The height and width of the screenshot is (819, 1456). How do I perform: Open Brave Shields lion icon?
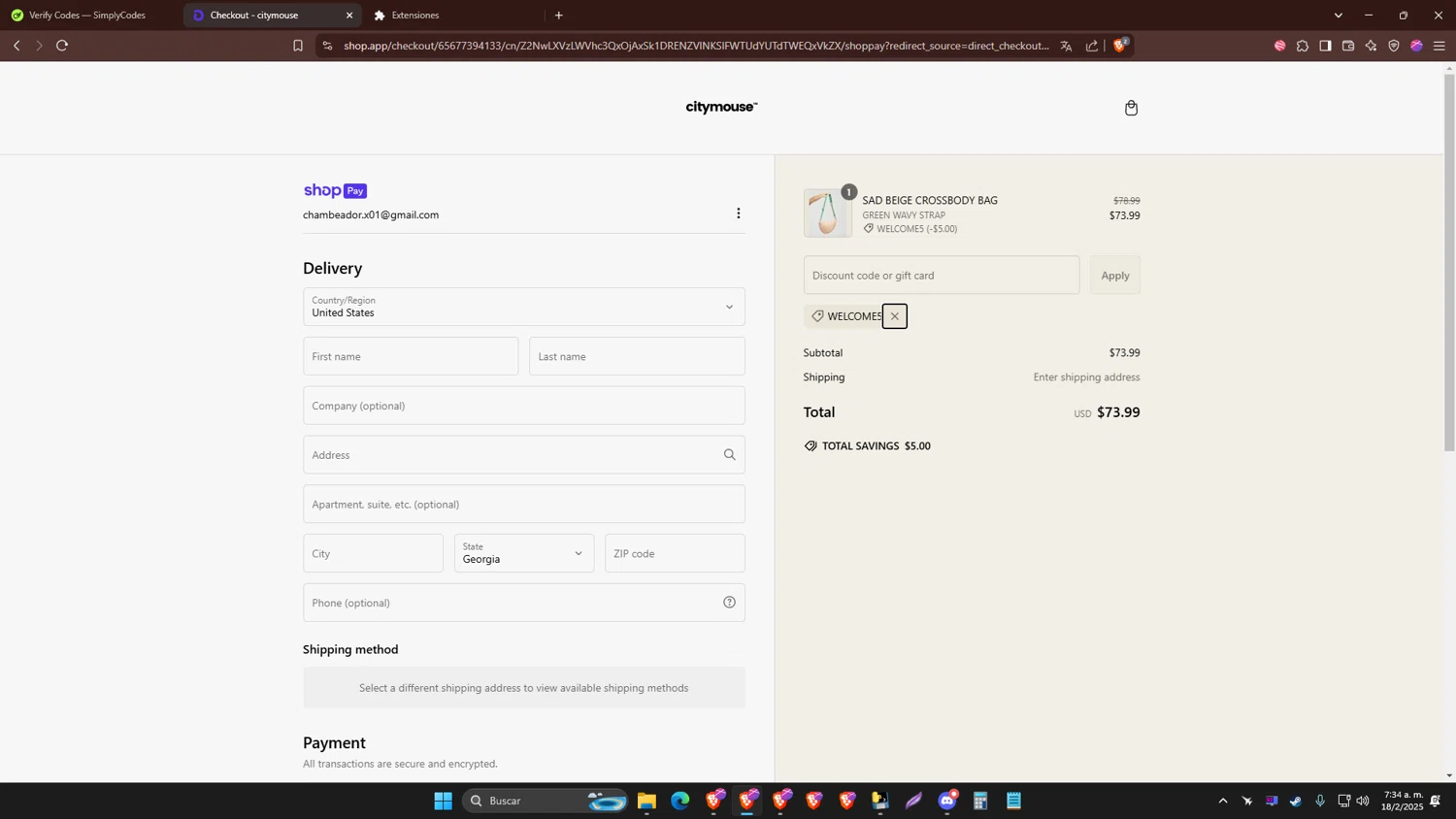coord(1120,45)
